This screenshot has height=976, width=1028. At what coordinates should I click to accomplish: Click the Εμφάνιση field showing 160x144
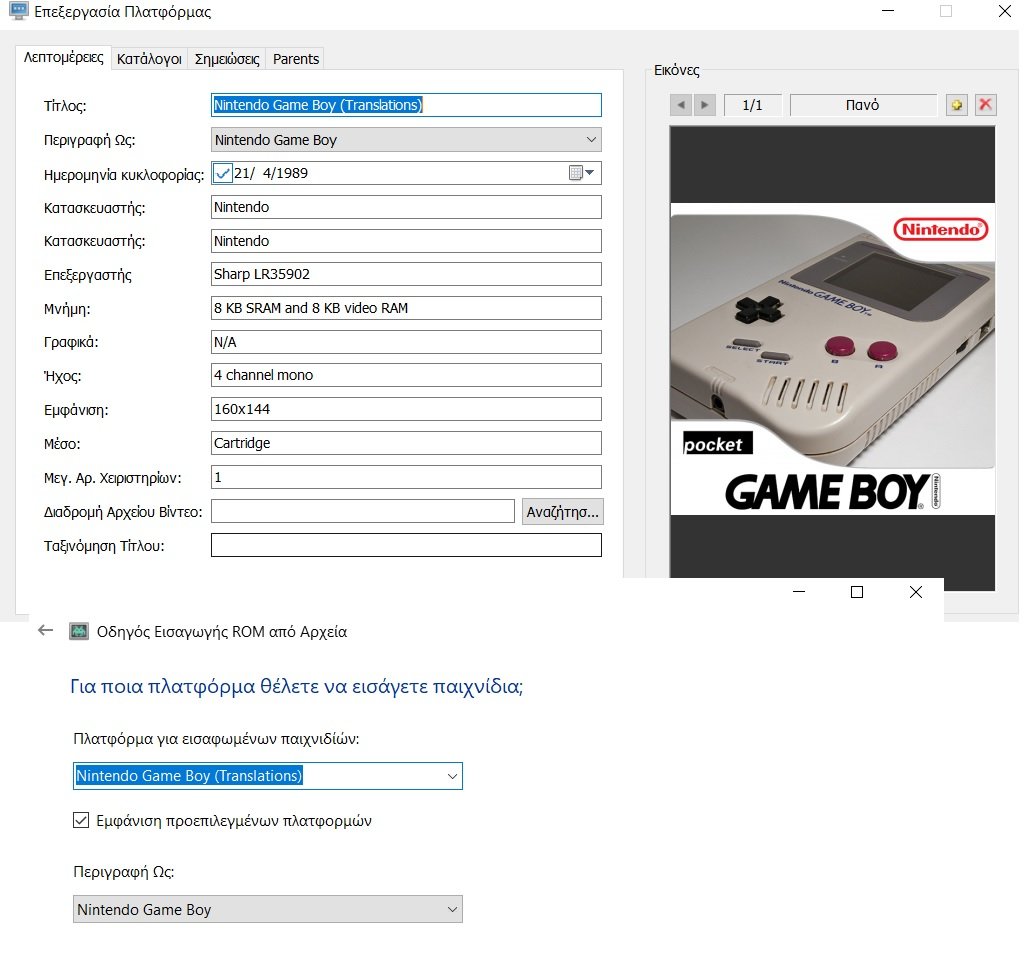(x=406, y=409)
